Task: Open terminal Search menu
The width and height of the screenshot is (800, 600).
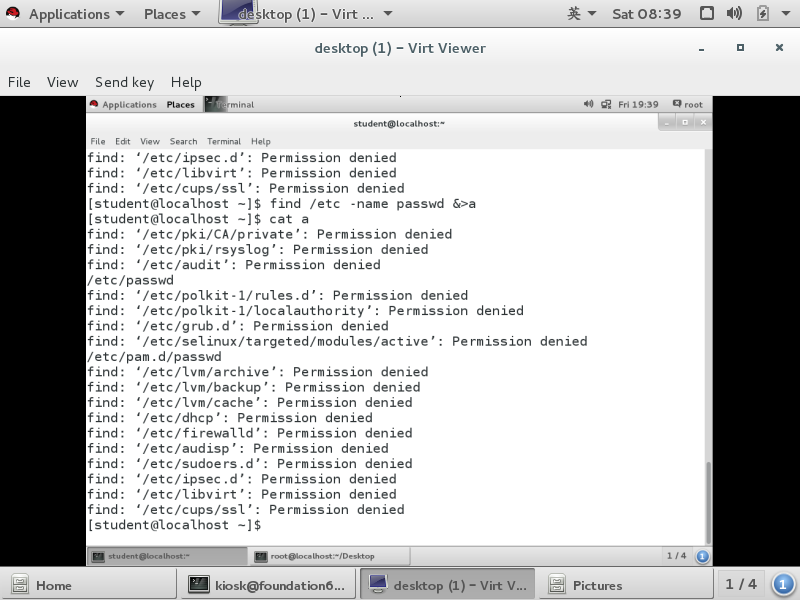Action: tap(183, 141)
